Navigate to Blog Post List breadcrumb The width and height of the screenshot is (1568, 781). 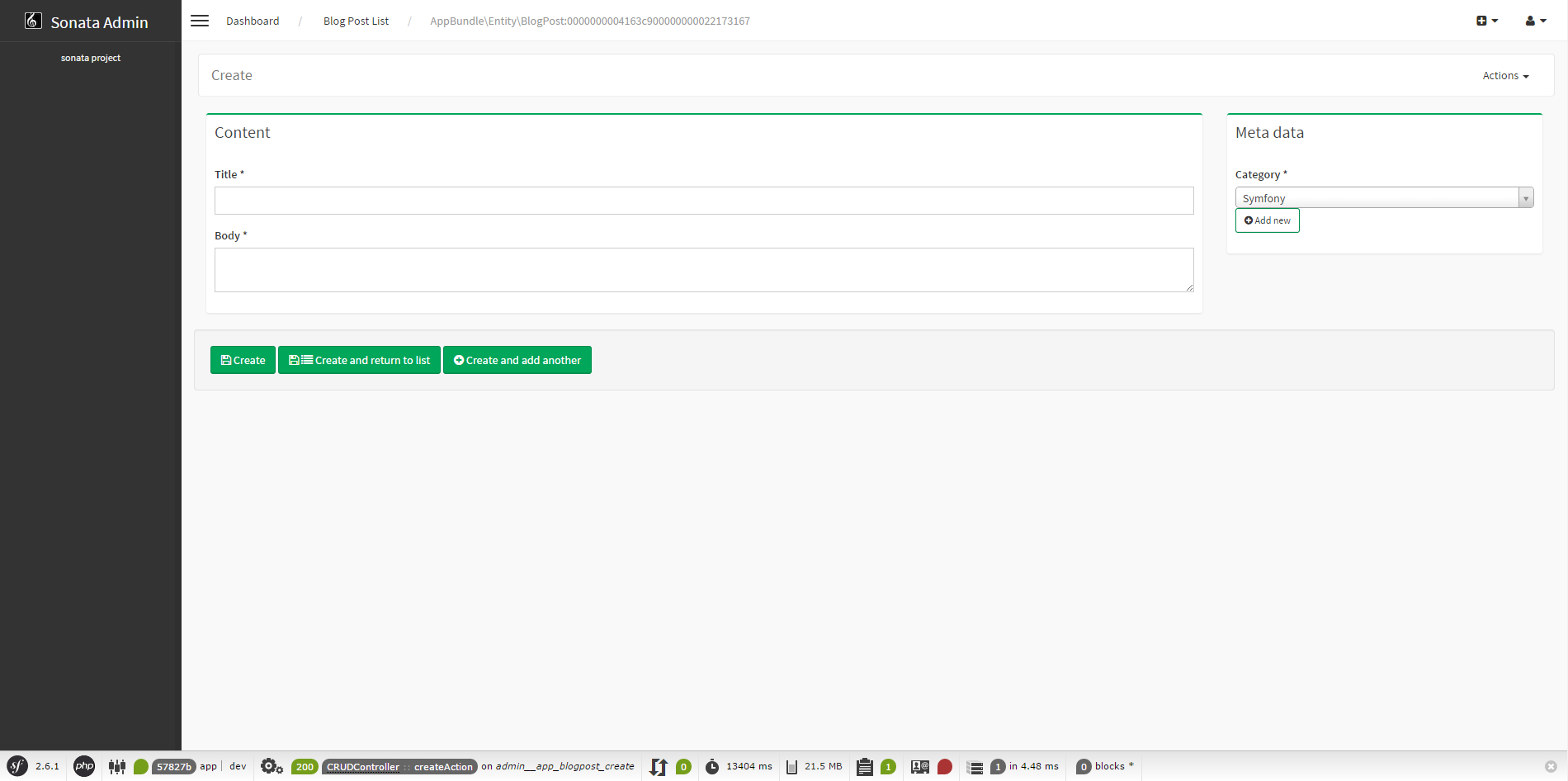point(356,21)
